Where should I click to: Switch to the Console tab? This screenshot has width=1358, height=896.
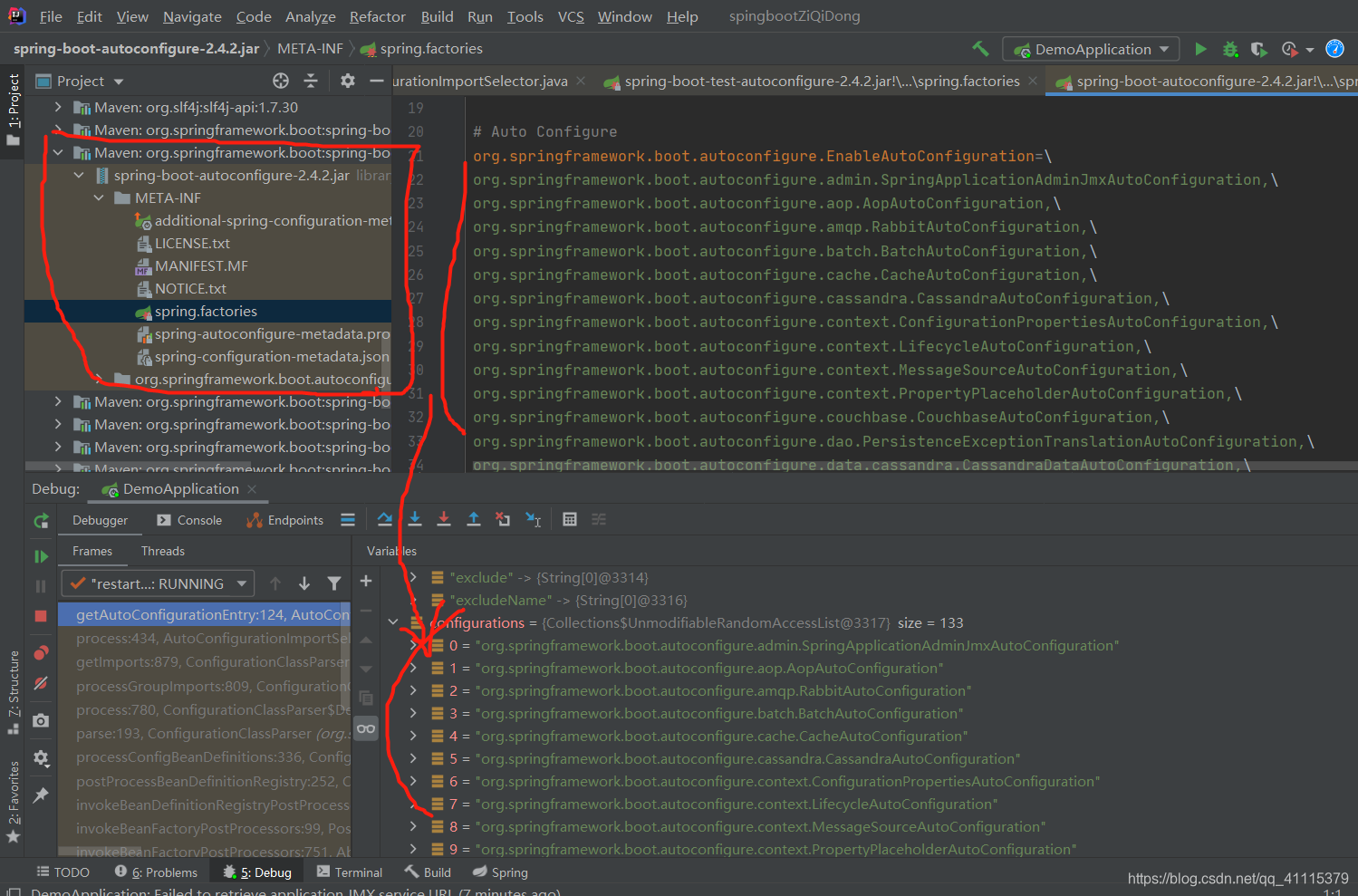[x=189, y=520]
